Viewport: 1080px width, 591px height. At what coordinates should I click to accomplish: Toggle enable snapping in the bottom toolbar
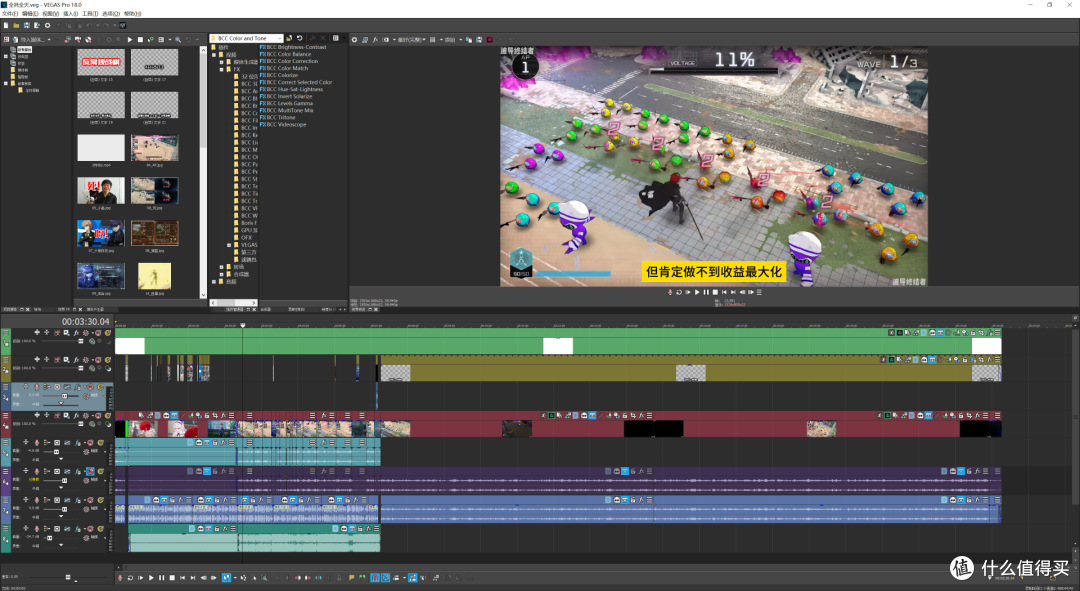coord(375,578)
